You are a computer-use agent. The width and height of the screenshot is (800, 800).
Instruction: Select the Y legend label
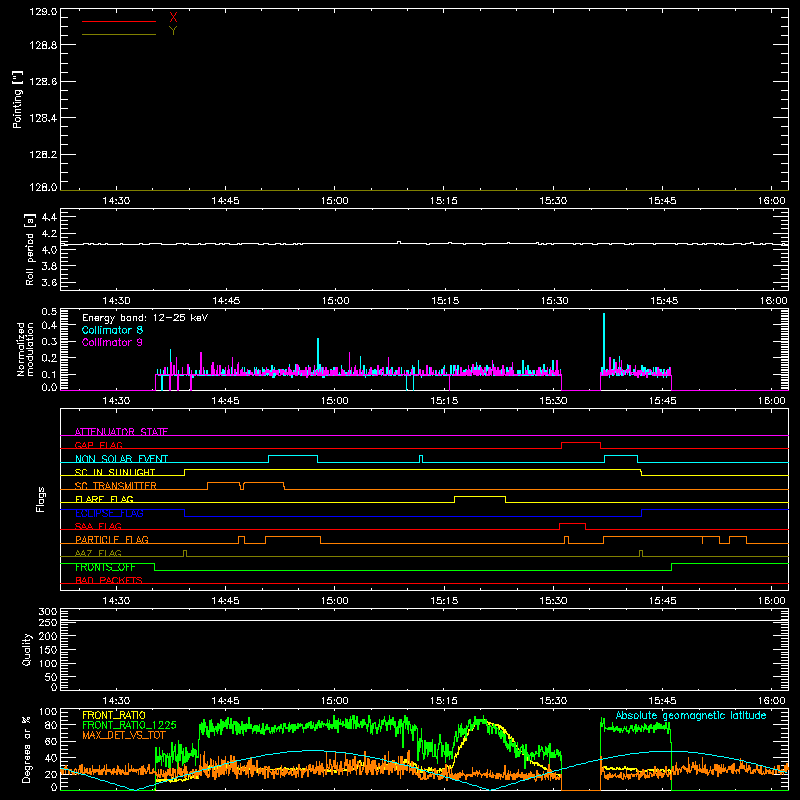[173, 31]
